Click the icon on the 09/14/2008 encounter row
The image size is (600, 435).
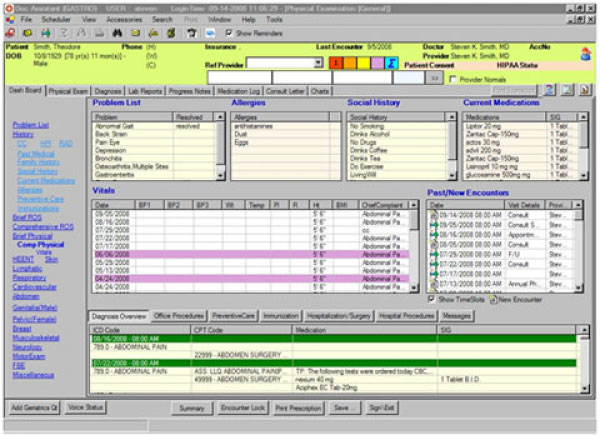pyautogui.click(x=434, y=215)
